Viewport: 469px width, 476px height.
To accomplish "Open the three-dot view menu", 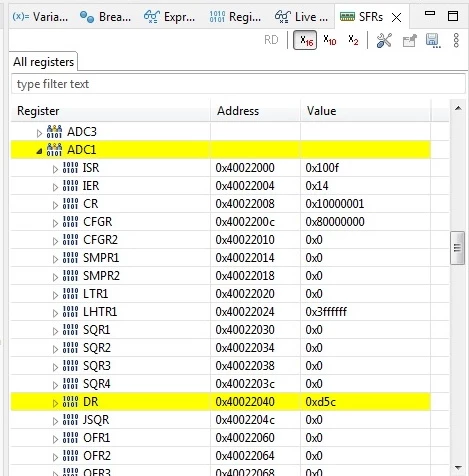I will (456, 40).
